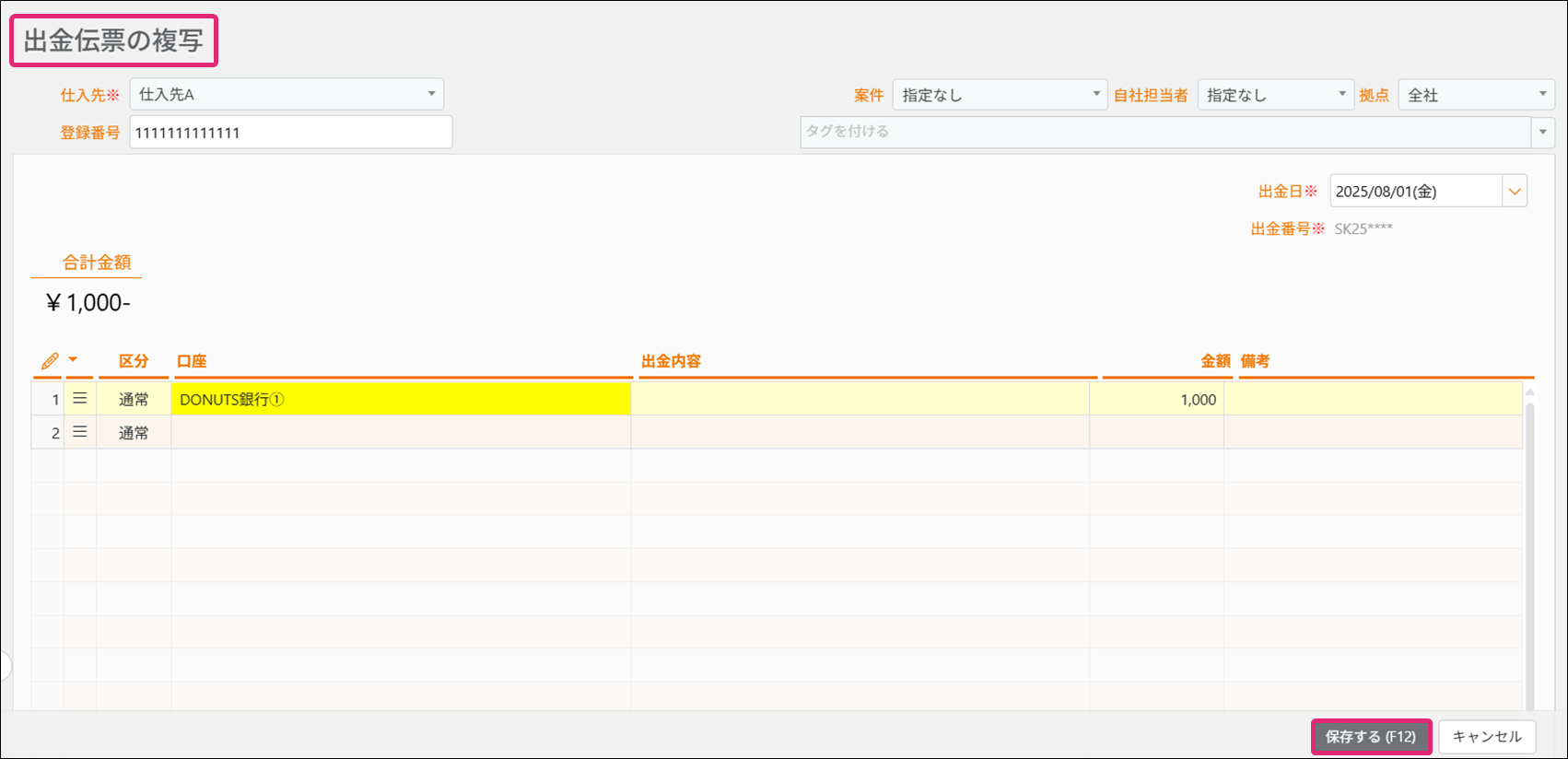Image resolution: width=1568 pixels, height=759 pixels.
Task: Click the キャンセル button
Action: pos(1486,737)
